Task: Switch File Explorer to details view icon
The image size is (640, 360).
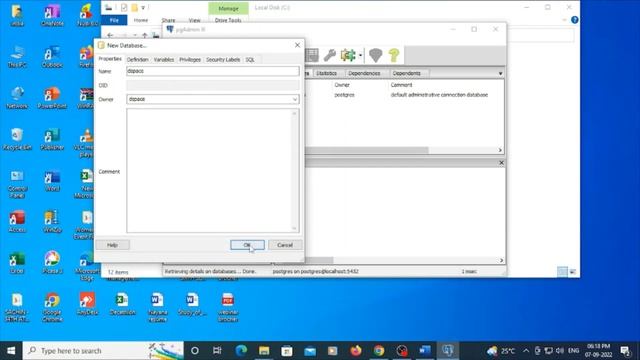Action: click(x=562, y=271)
